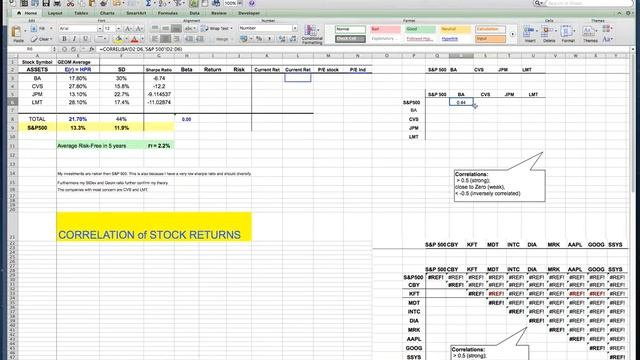This screenshot has height=360, width=640.
Task: Click the percent style icon
Action: pos(259,39)
